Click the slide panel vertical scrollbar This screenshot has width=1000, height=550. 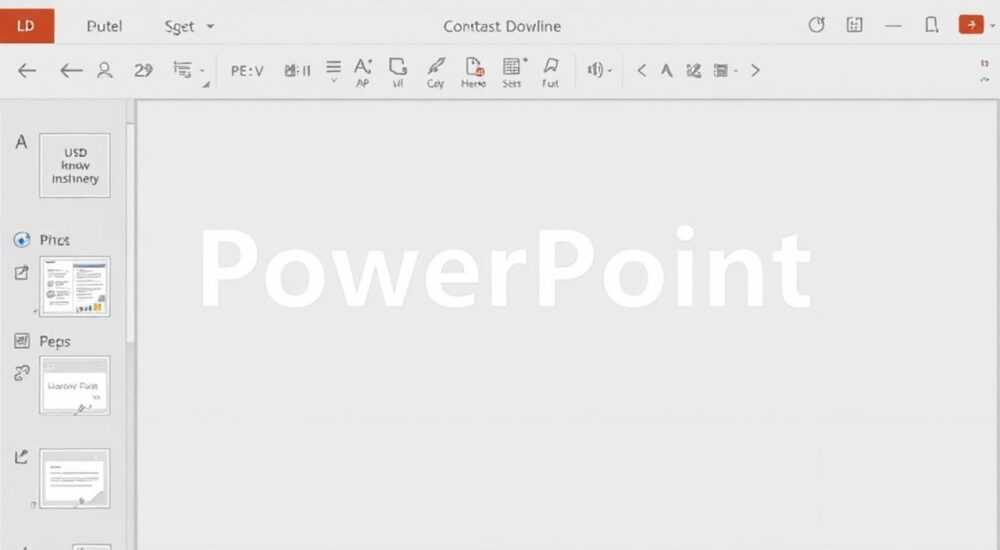(130, 233)
